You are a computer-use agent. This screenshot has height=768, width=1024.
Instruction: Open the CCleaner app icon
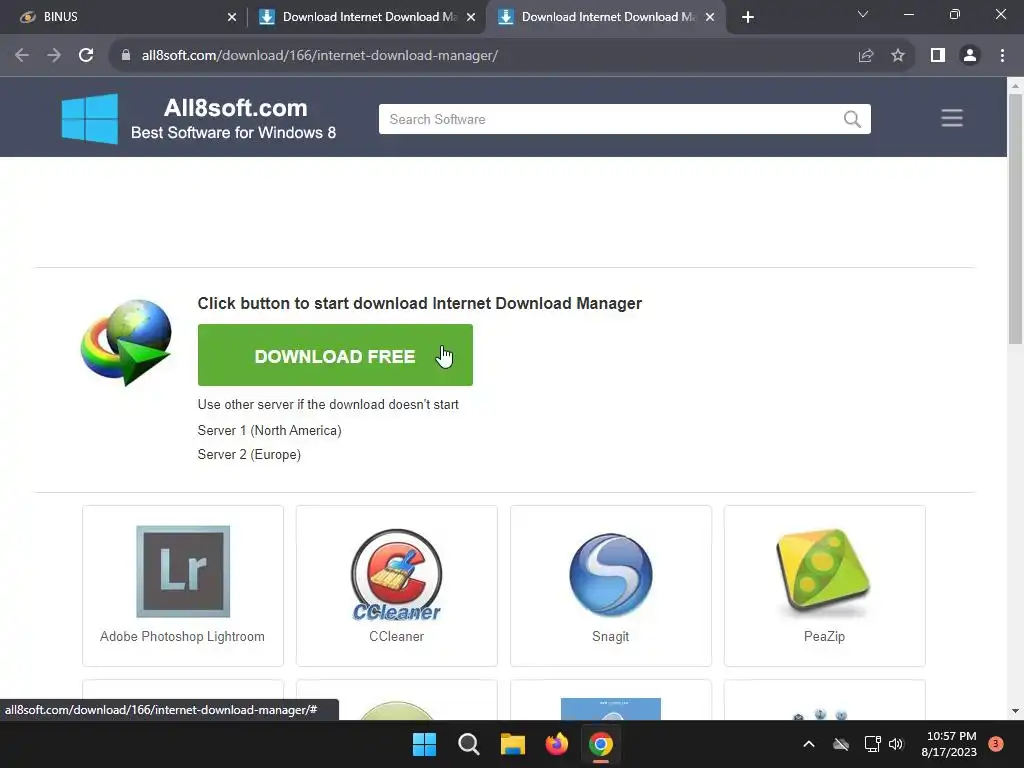tap(396, 575)
